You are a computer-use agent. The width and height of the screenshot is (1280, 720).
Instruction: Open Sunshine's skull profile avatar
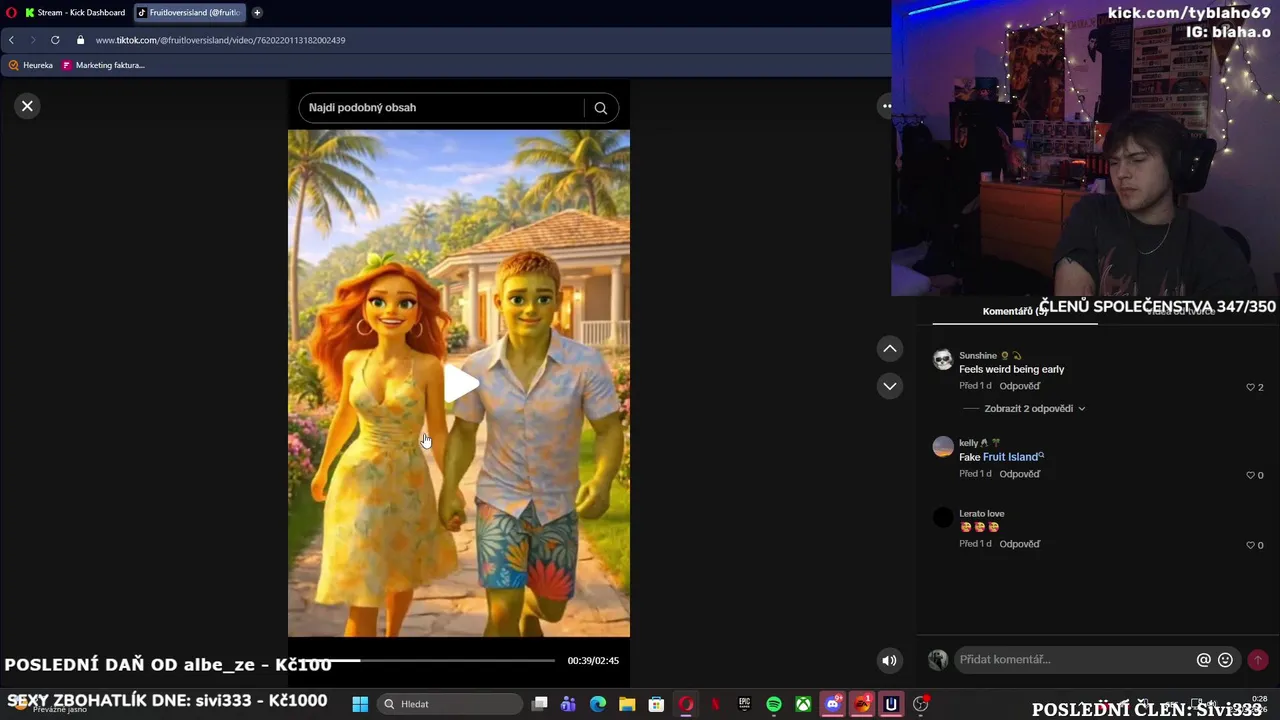pyautogui.click(x=943, y=360)
